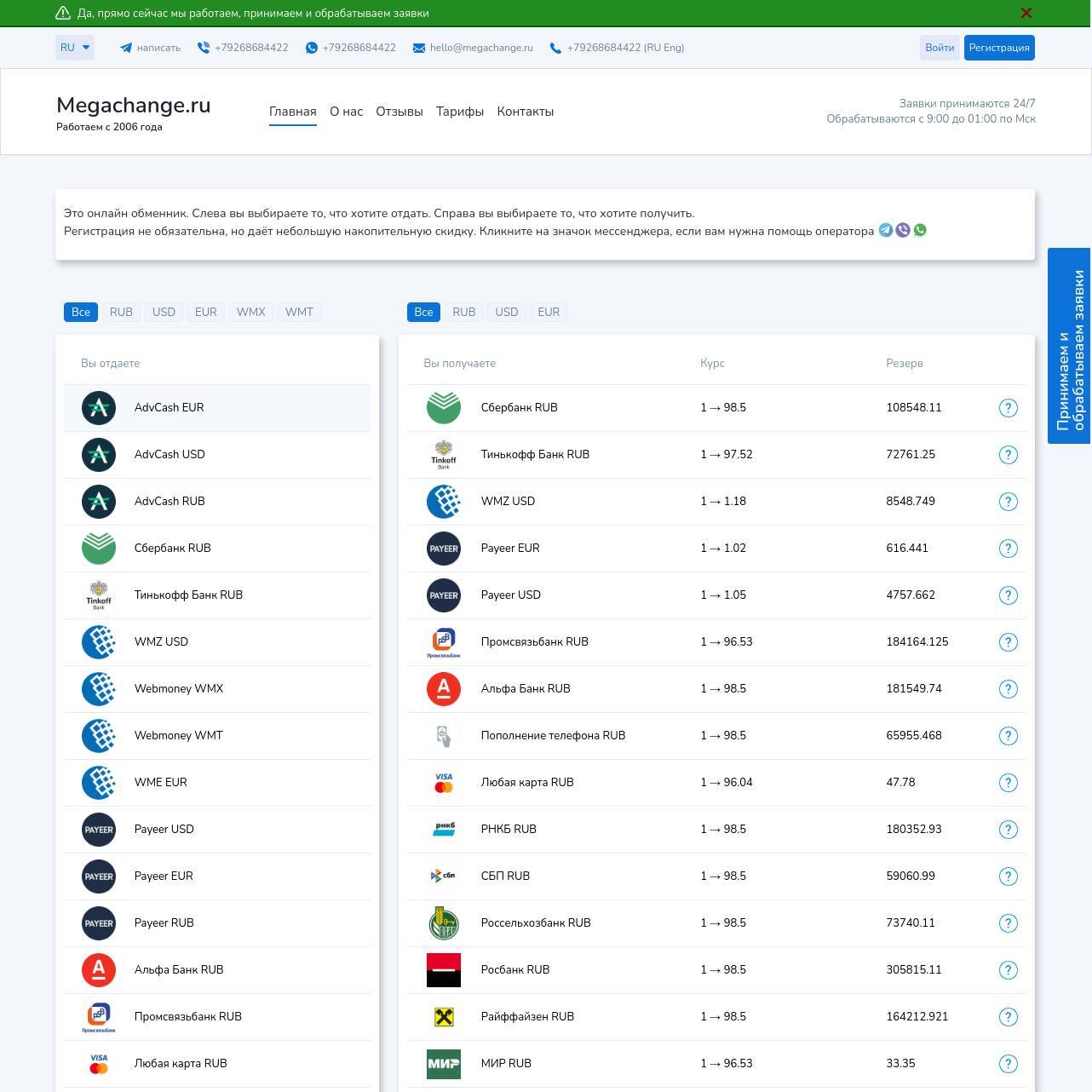This screenshot has width=1092, height=1092.
Task: Choose Промсвязьбанк RUB in the give list
Action: point(217,1017)
